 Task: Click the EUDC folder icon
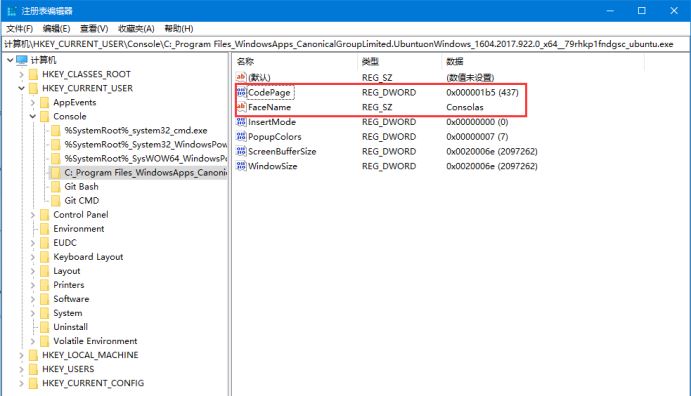pos(45,243)
